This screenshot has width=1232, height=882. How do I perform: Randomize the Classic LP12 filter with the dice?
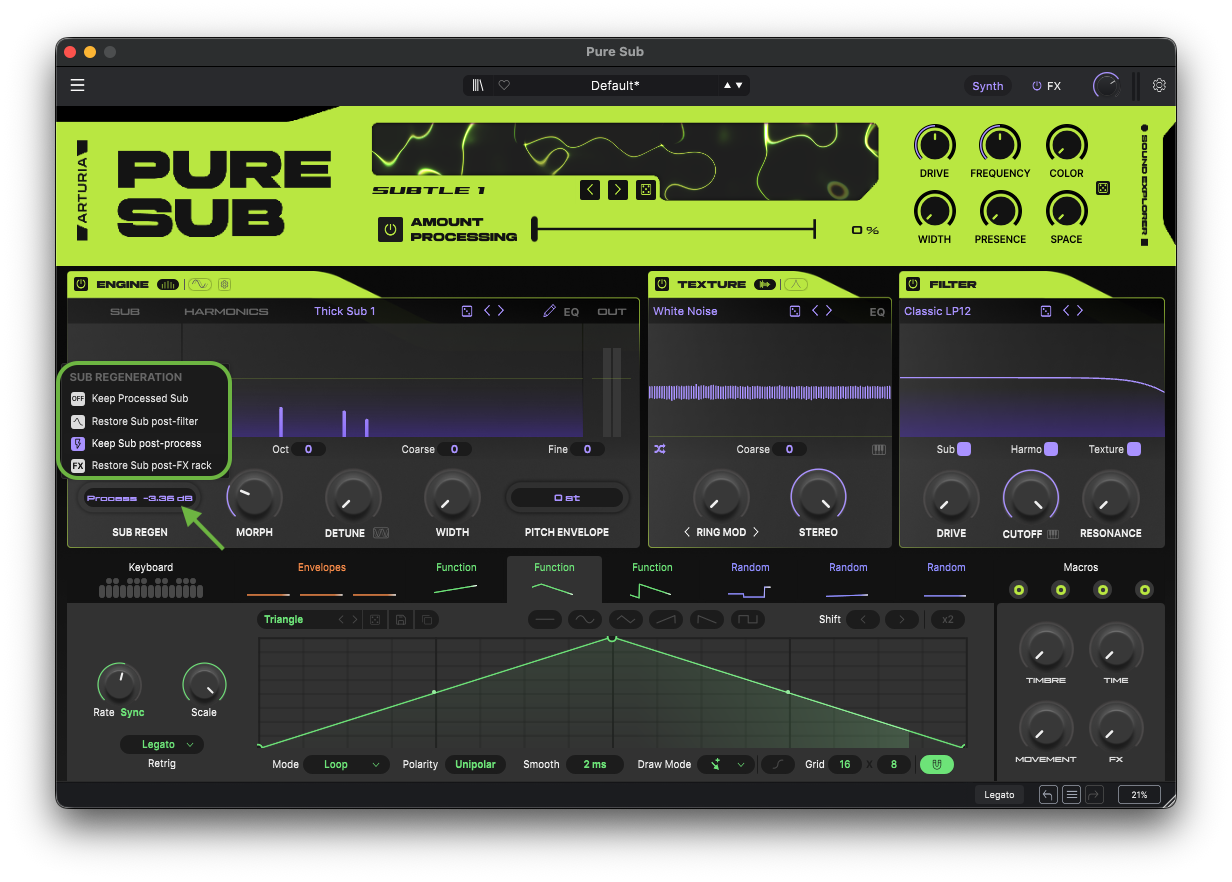[x=1046, y=311]
